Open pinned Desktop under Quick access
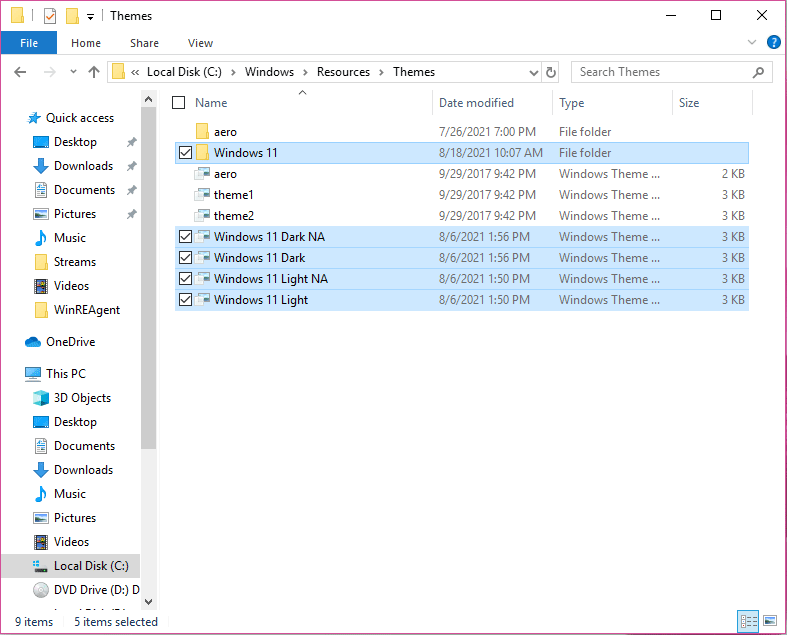787x635 pixels. click(x=75, y=142)
